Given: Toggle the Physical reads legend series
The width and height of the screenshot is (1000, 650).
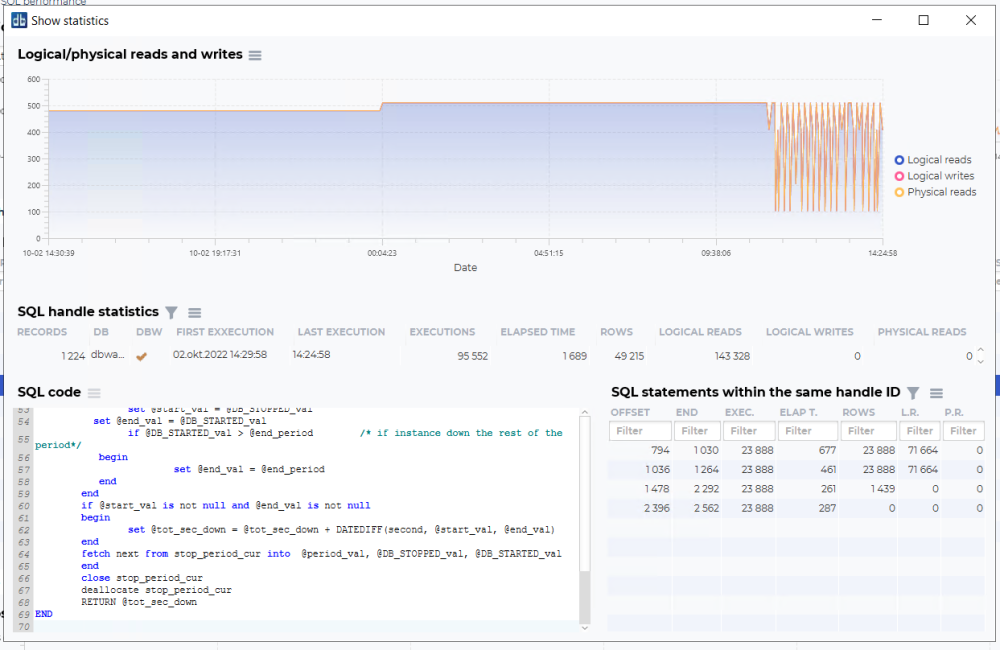Looking at the screenshot, I should [x=935, y=192].
